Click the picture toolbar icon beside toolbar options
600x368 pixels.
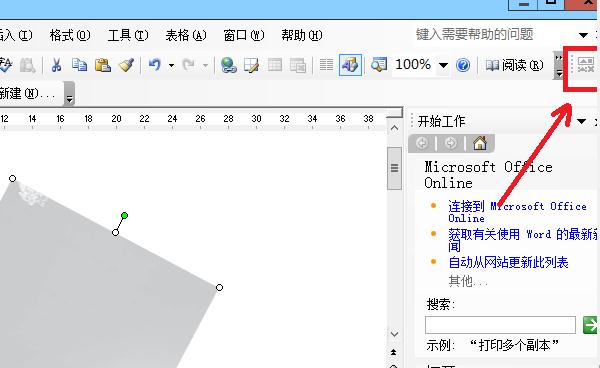point(585,64)
